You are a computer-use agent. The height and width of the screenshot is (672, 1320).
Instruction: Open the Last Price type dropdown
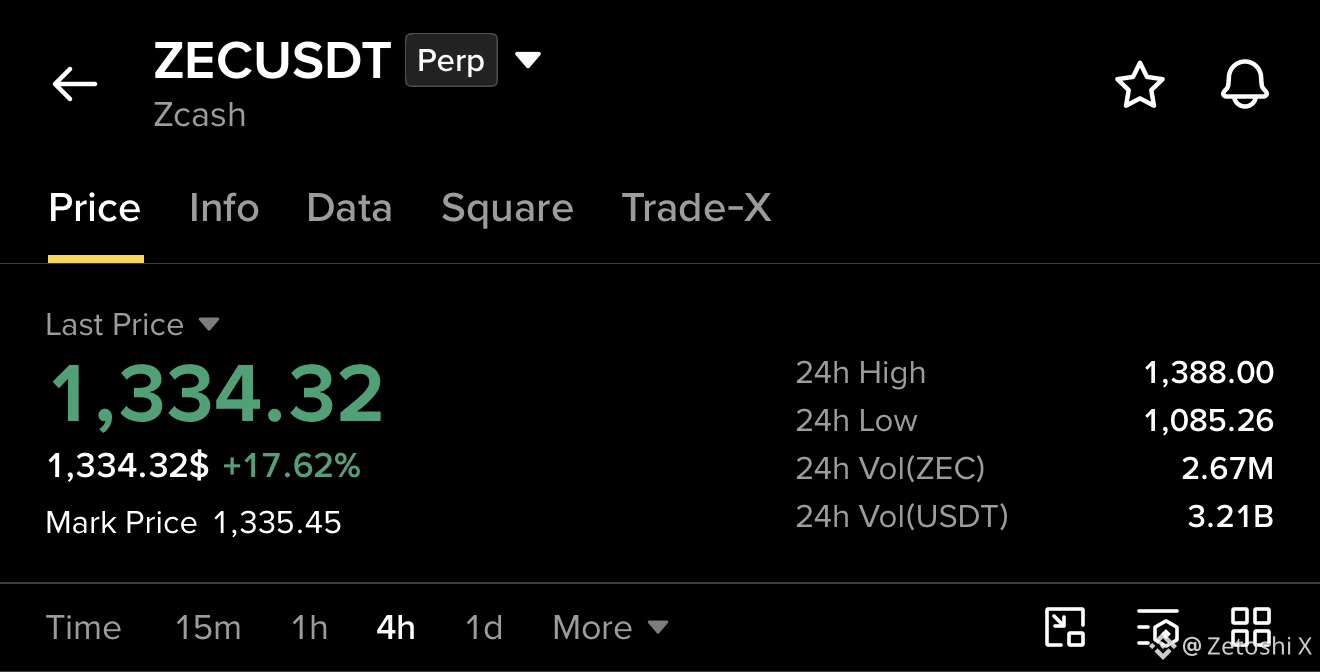click(209, 324)
